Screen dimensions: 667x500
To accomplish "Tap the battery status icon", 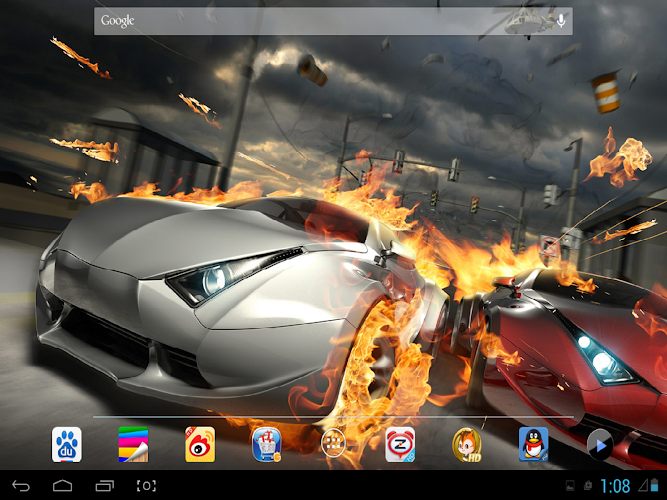I will click(x=654, y=486).
